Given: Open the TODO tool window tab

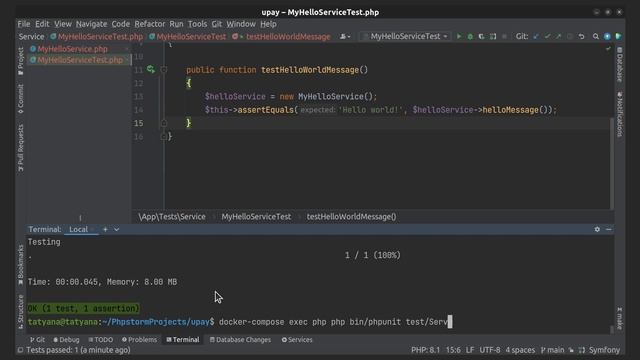Looking at the screenshot, I should pyautogui.click(x=100, y=340).
